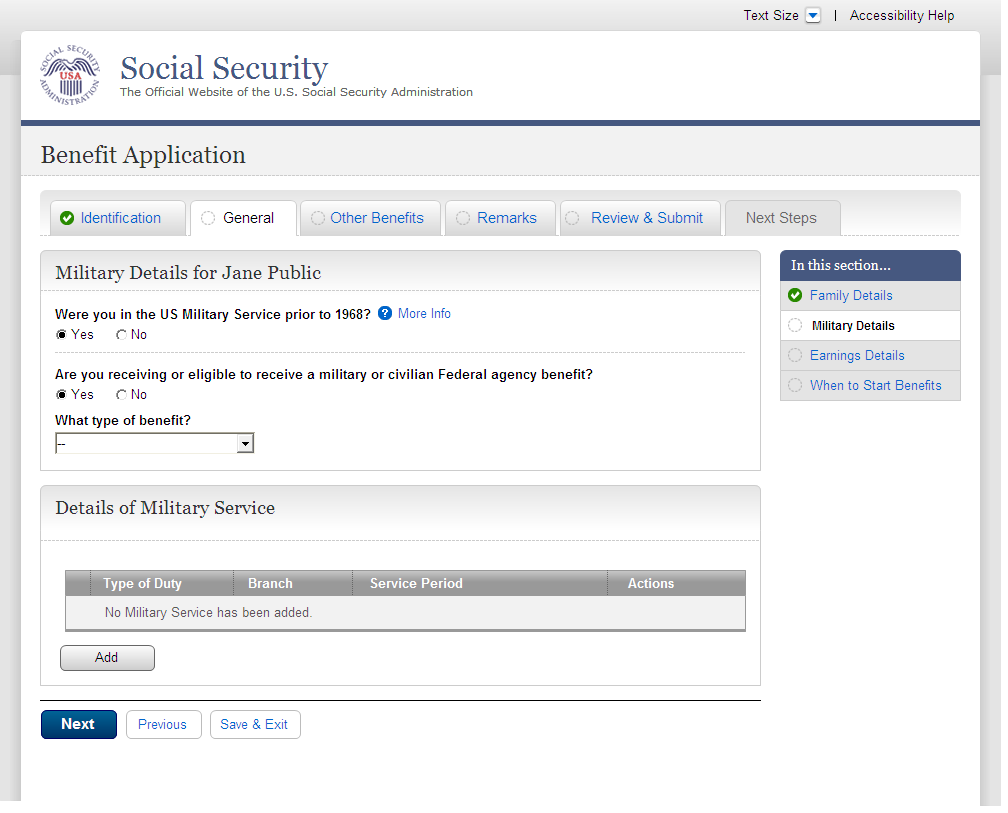Switch to the Review & Submit tab

click(646, 218)
